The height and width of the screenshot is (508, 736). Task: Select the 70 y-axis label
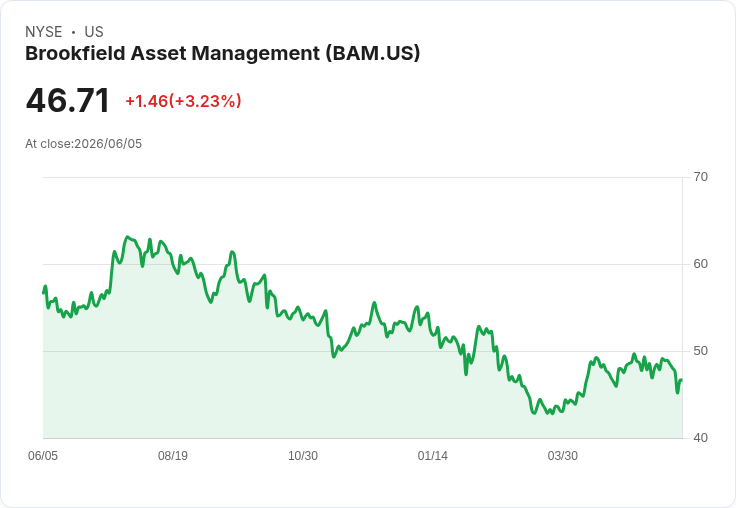pos(700,177)
